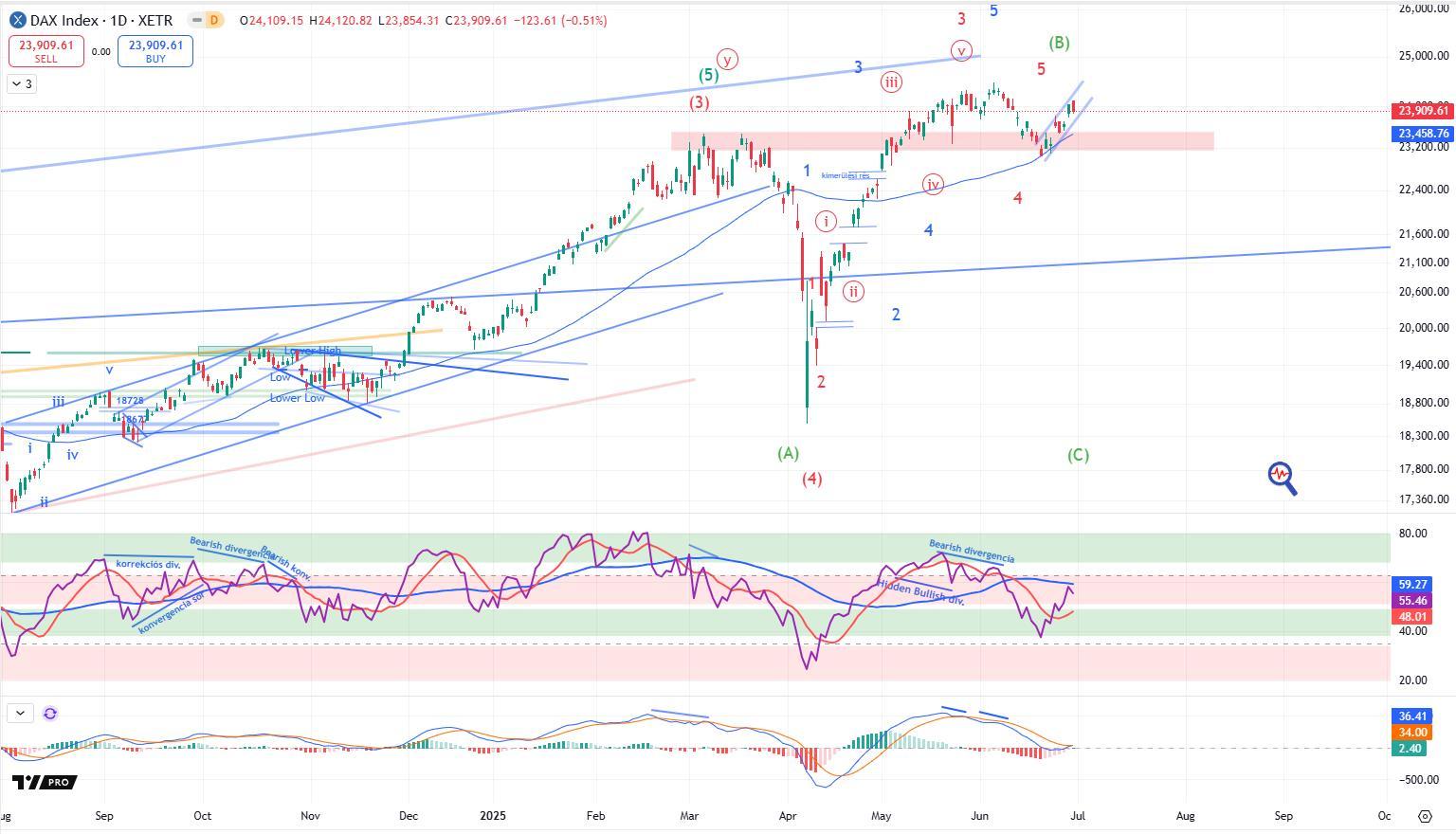Click the Mar label on time axis
This screenshot has width=1456, height=834.
point(690,815)
